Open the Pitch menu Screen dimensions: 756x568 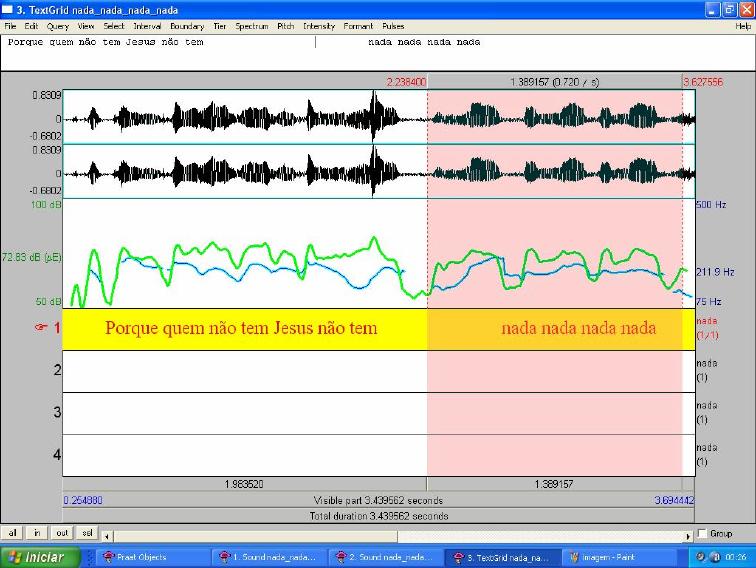coord(285,27)
